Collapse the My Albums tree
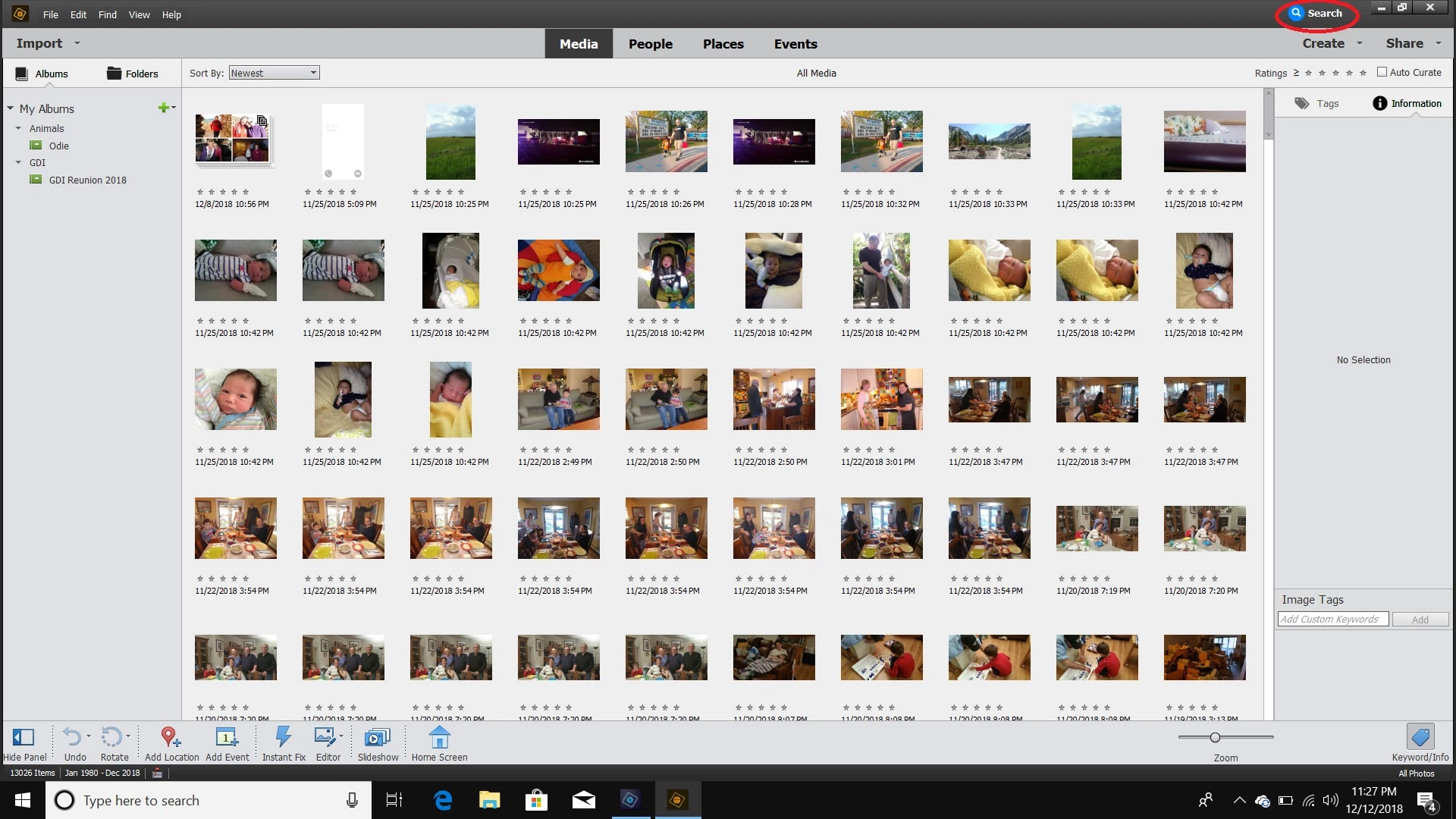 tap(11, 108)
